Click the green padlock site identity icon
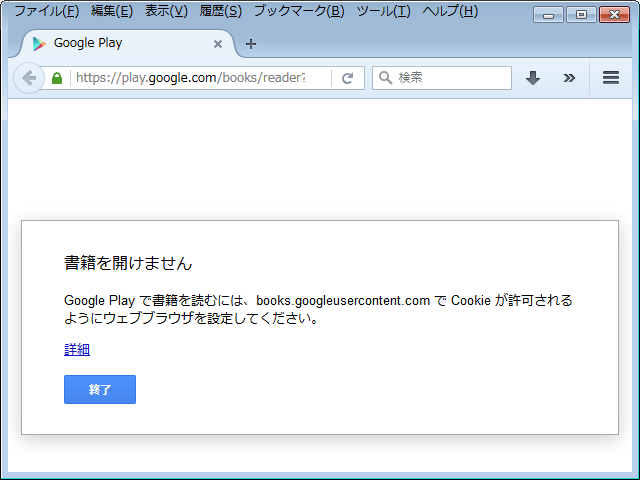Screen dimensions: 640x480 (57, 78)
